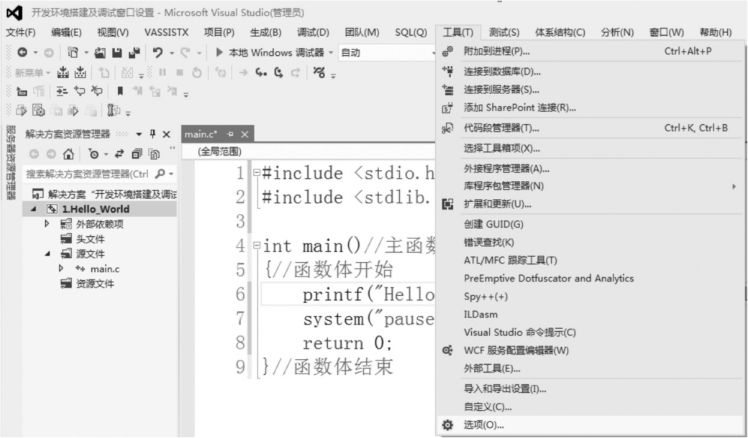Screen dimensions: 748x438
Task: Click the 添加 SharePoint 连接 icon
Action: pyautogui.click(x=447, y=108)
